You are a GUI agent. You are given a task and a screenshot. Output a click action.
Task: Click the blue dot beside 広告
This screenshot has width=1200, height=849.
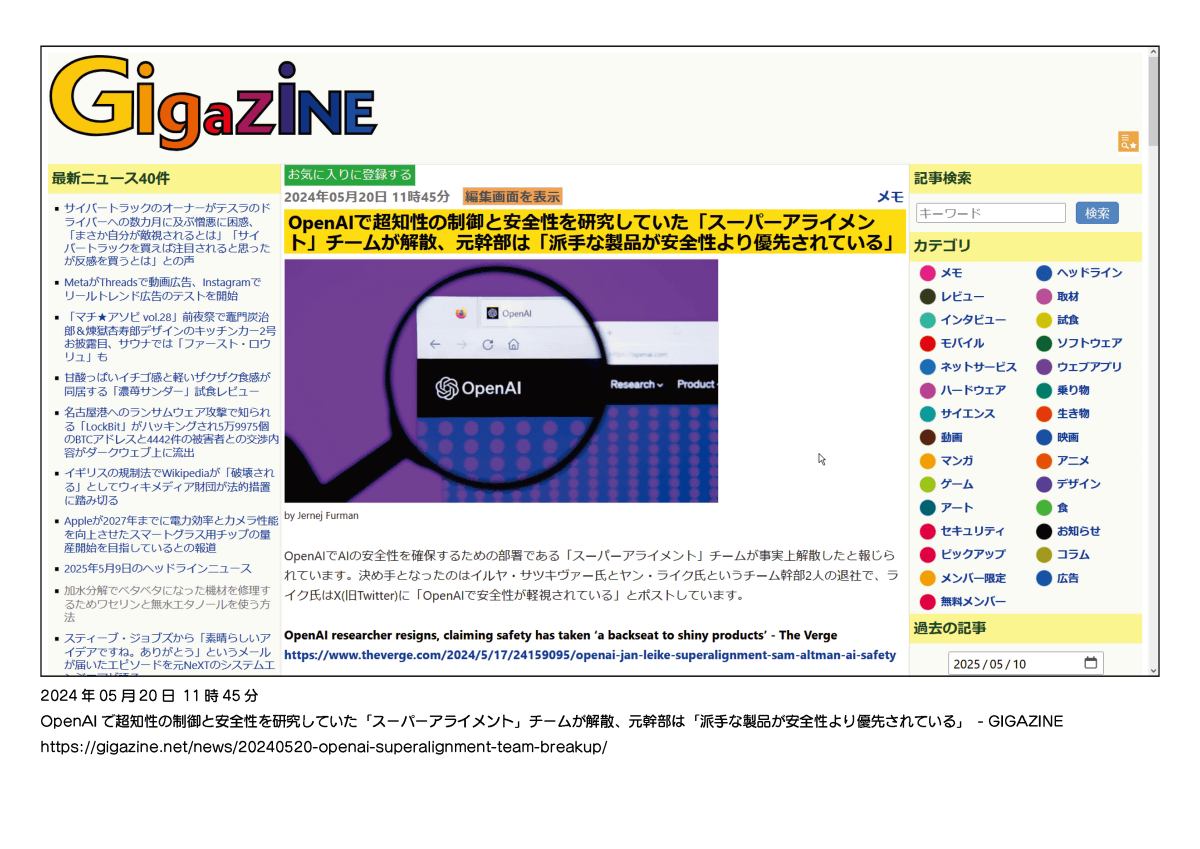point(1044,578)
